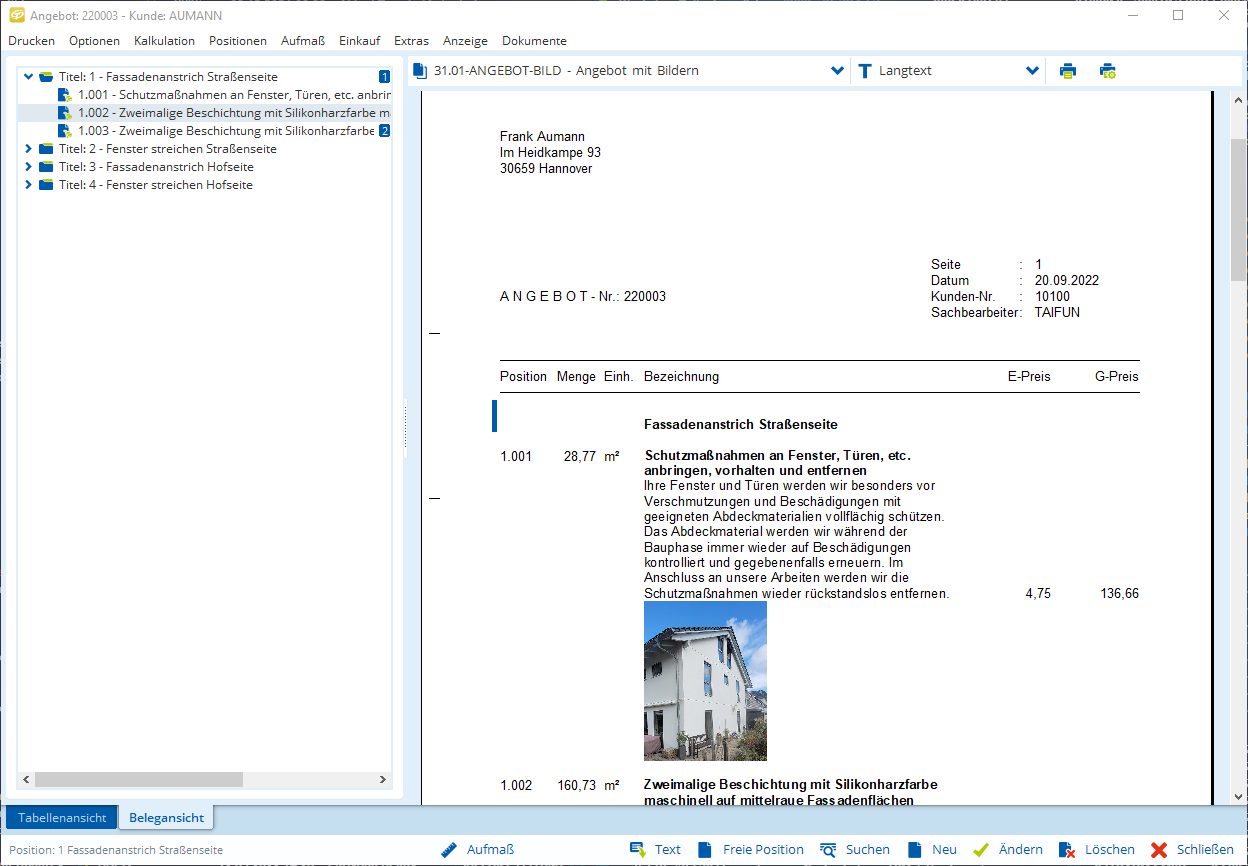This screenshot has width=1248, height=866.
Task: Click the Neu button
Action: pos(933,850)
